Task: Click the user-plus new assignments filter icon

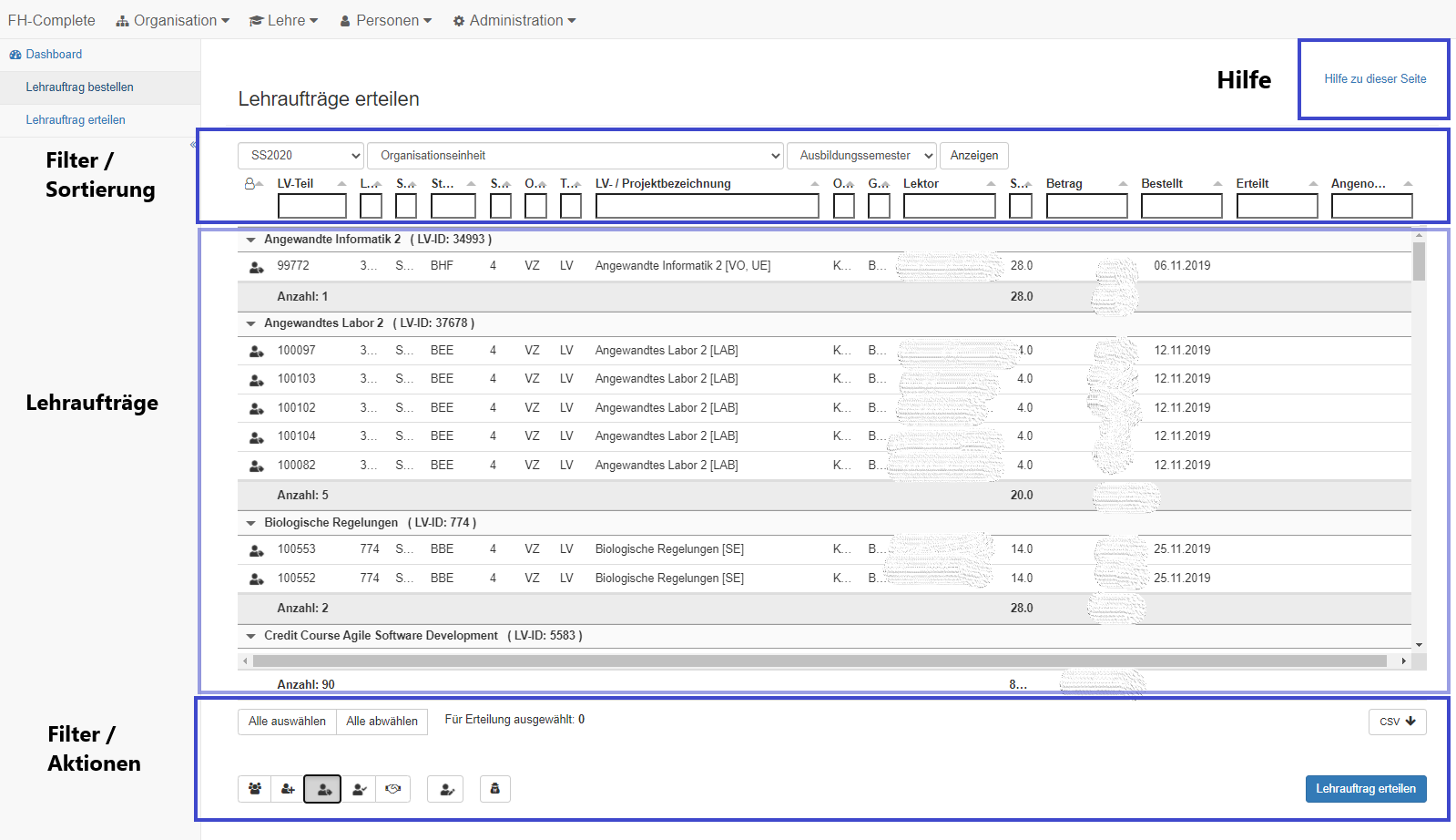Action: coord(288,789)
